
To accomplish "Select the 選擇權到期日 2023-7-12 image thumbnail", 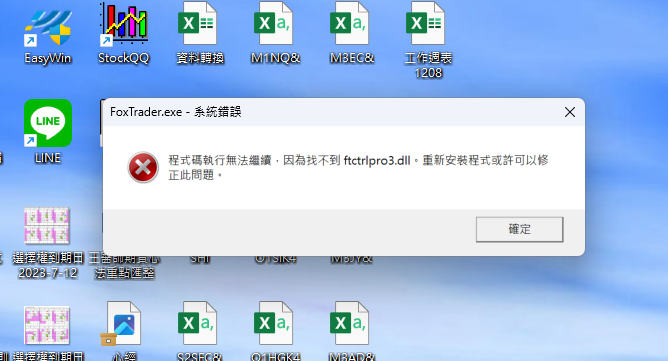I will [x=47, y=226].
